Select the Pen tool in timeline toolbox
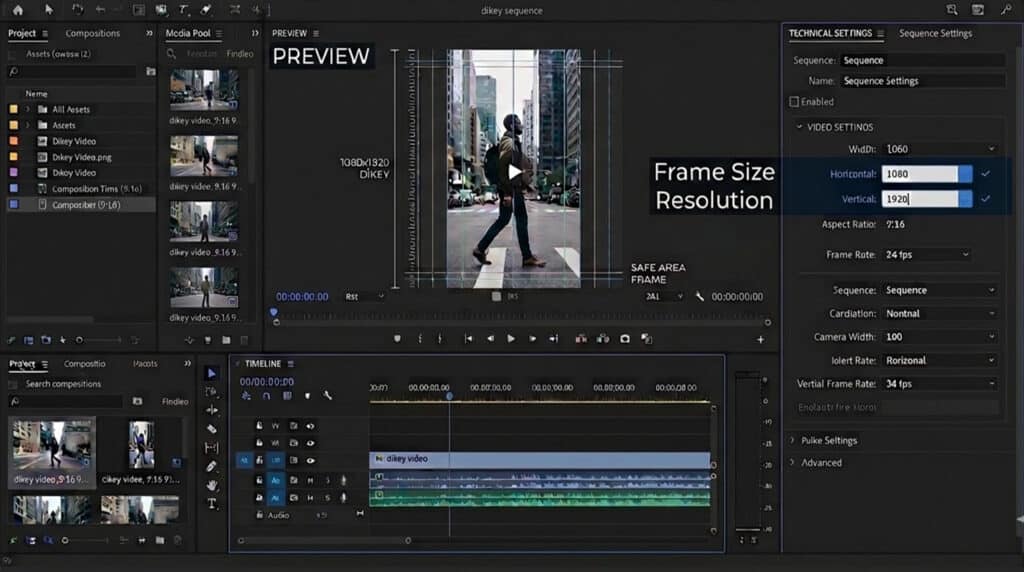The width and height of the screenshot is (1024, 572). pos(212,466)
